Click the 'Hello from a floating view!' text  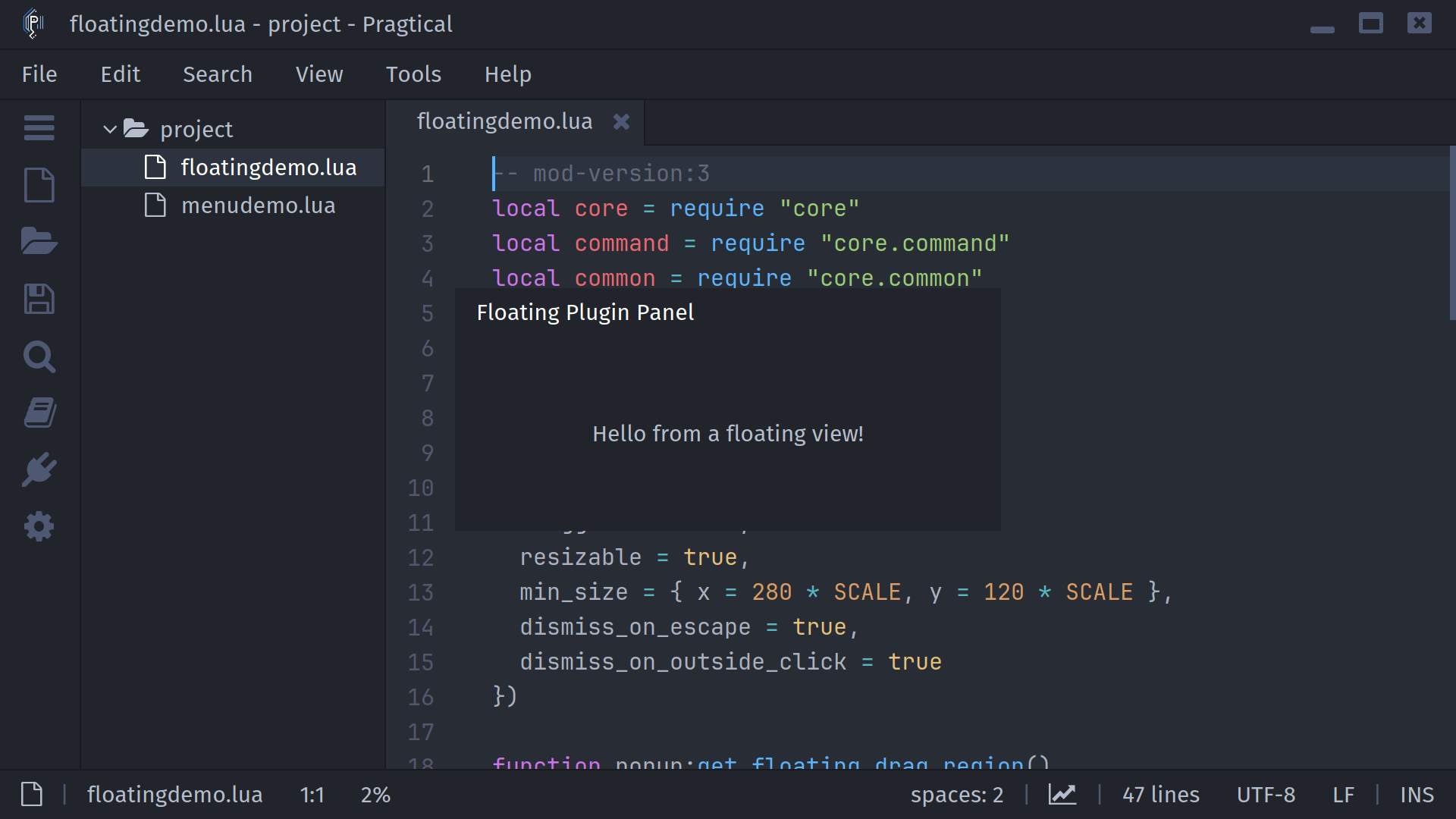(728, 434)
